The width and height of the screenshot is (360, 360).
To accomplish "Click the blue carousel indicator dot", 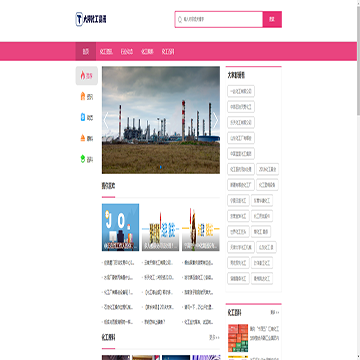I will 161,167.
